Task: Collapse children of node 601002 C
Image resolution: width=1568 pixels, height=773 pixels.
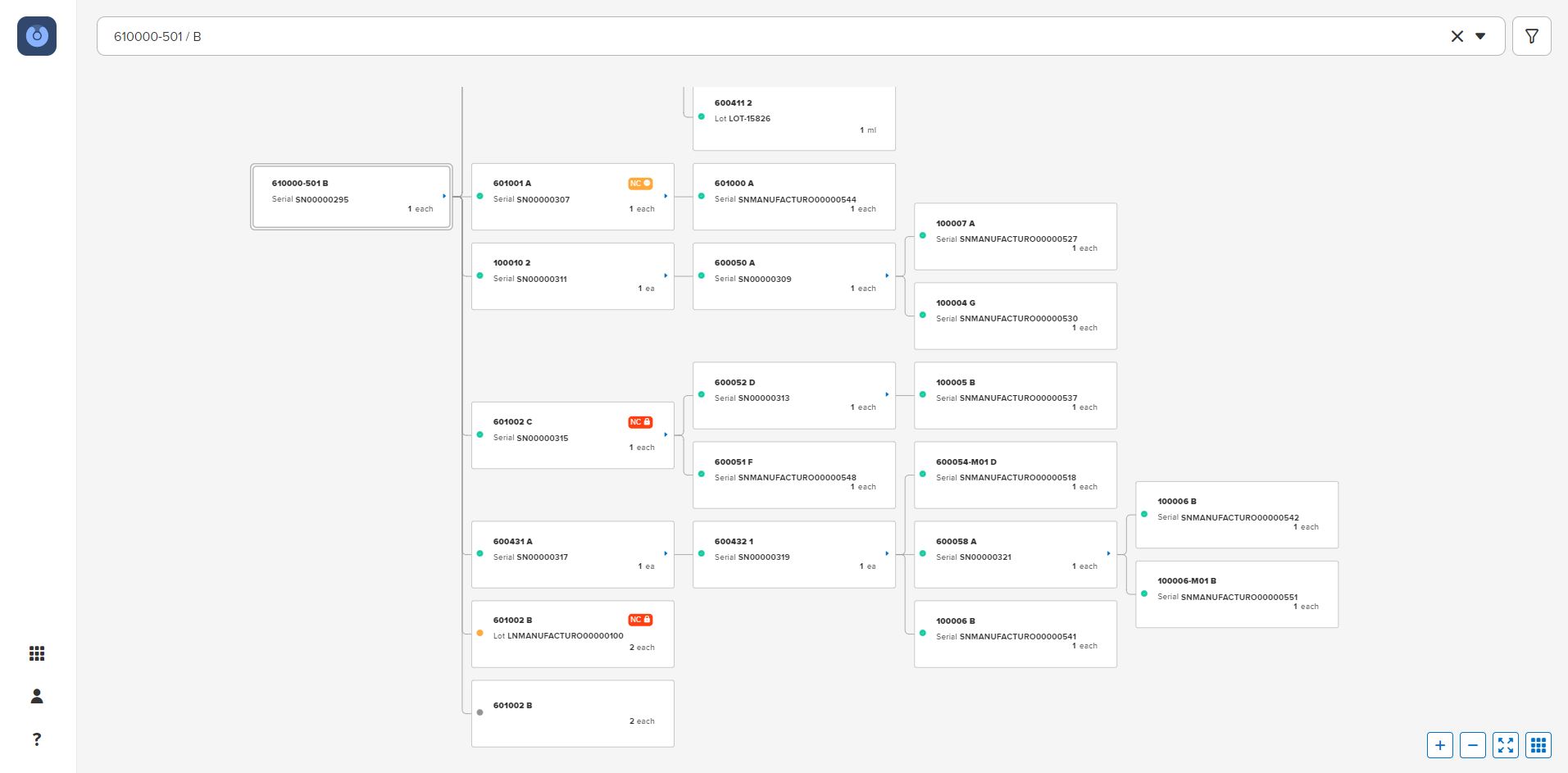Action: (x=666, y=434)
